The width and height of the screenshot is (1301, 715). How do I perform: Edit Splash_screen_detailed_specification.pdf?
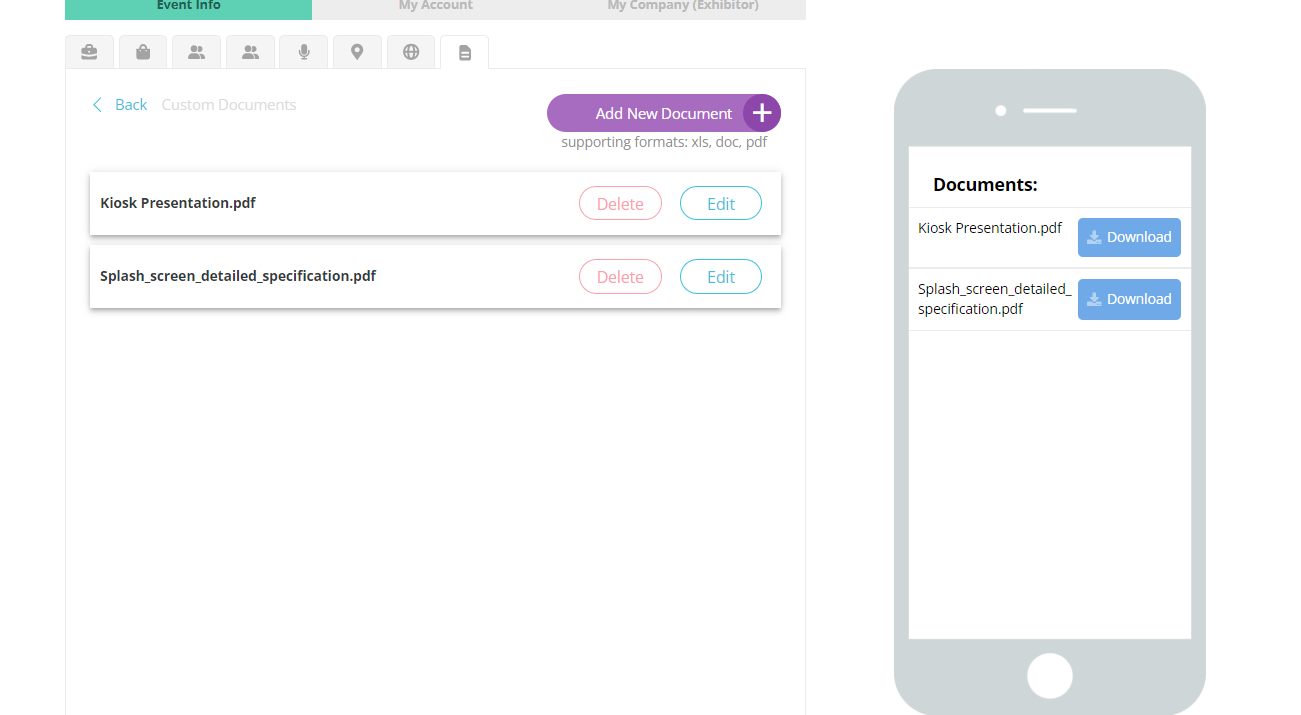720,277
